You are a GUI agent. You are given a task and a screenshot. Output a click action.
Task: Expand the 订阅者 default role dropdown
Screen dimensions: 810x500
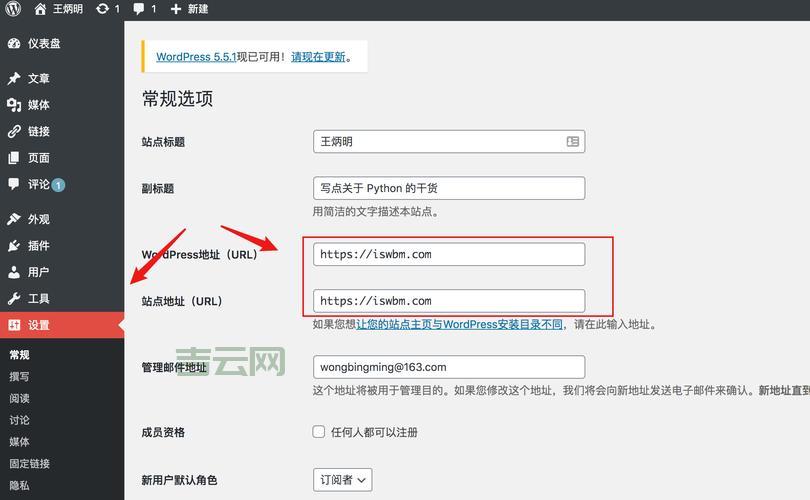342,480
